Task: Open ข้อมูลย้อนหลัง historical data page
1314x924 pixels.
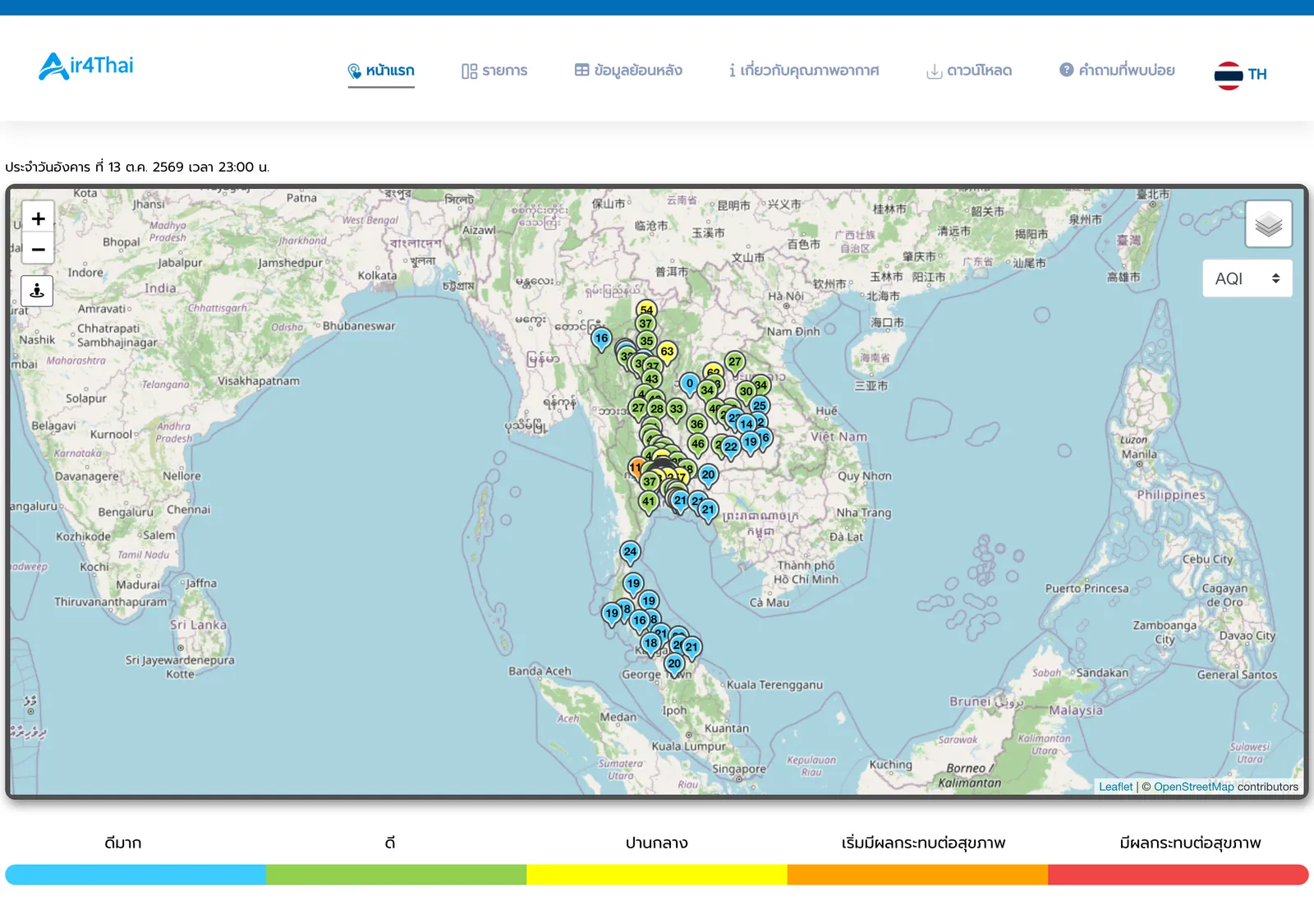Action: coord(628,71)
